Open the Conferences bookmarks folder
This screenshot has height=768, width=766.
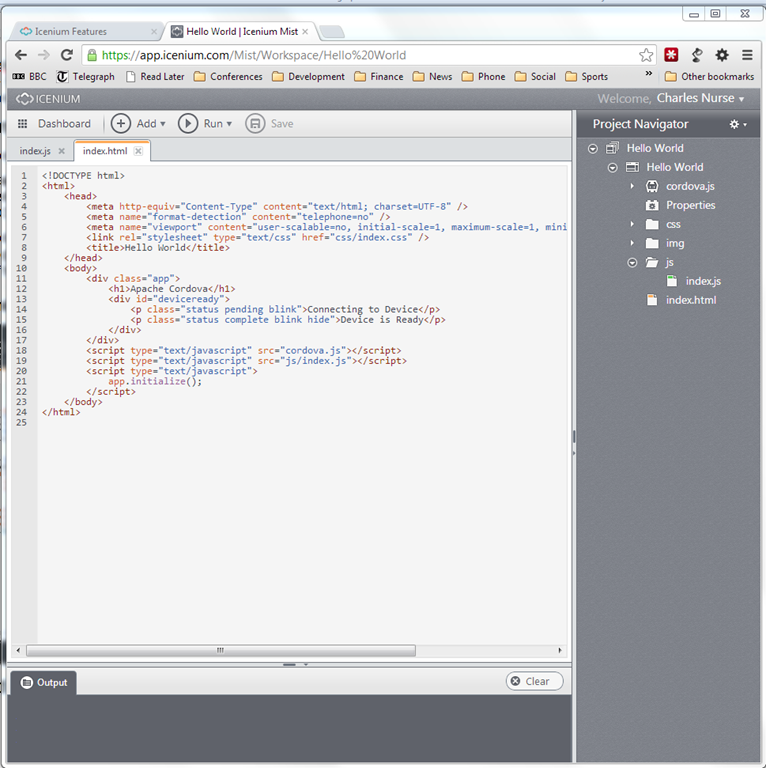(x=228, y=76)
